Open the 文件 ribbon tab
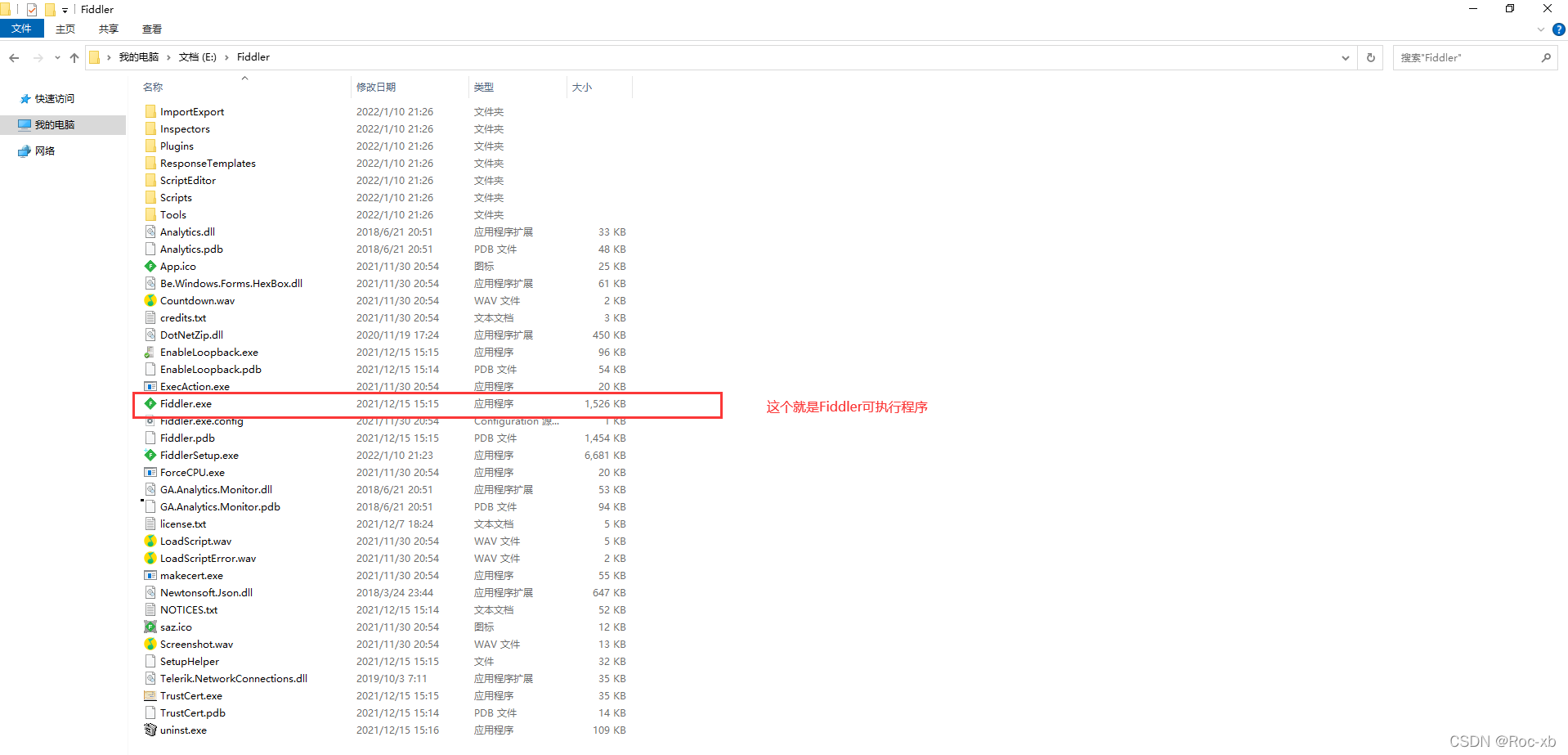The height and width of the screenshot is (755, 1568). 22,29
